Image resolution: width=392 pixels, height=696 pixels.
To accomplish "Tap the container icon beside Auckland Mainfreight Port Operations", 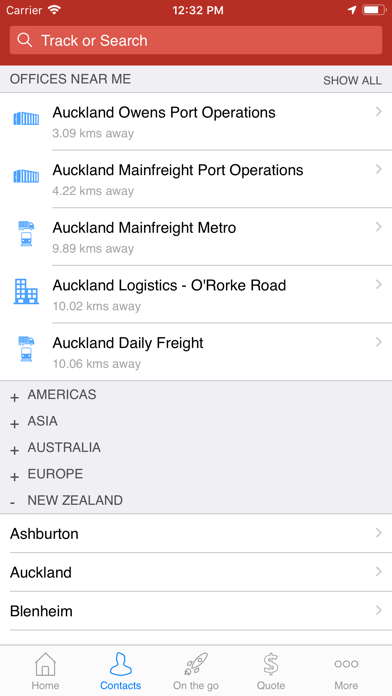I will (26, 176).
